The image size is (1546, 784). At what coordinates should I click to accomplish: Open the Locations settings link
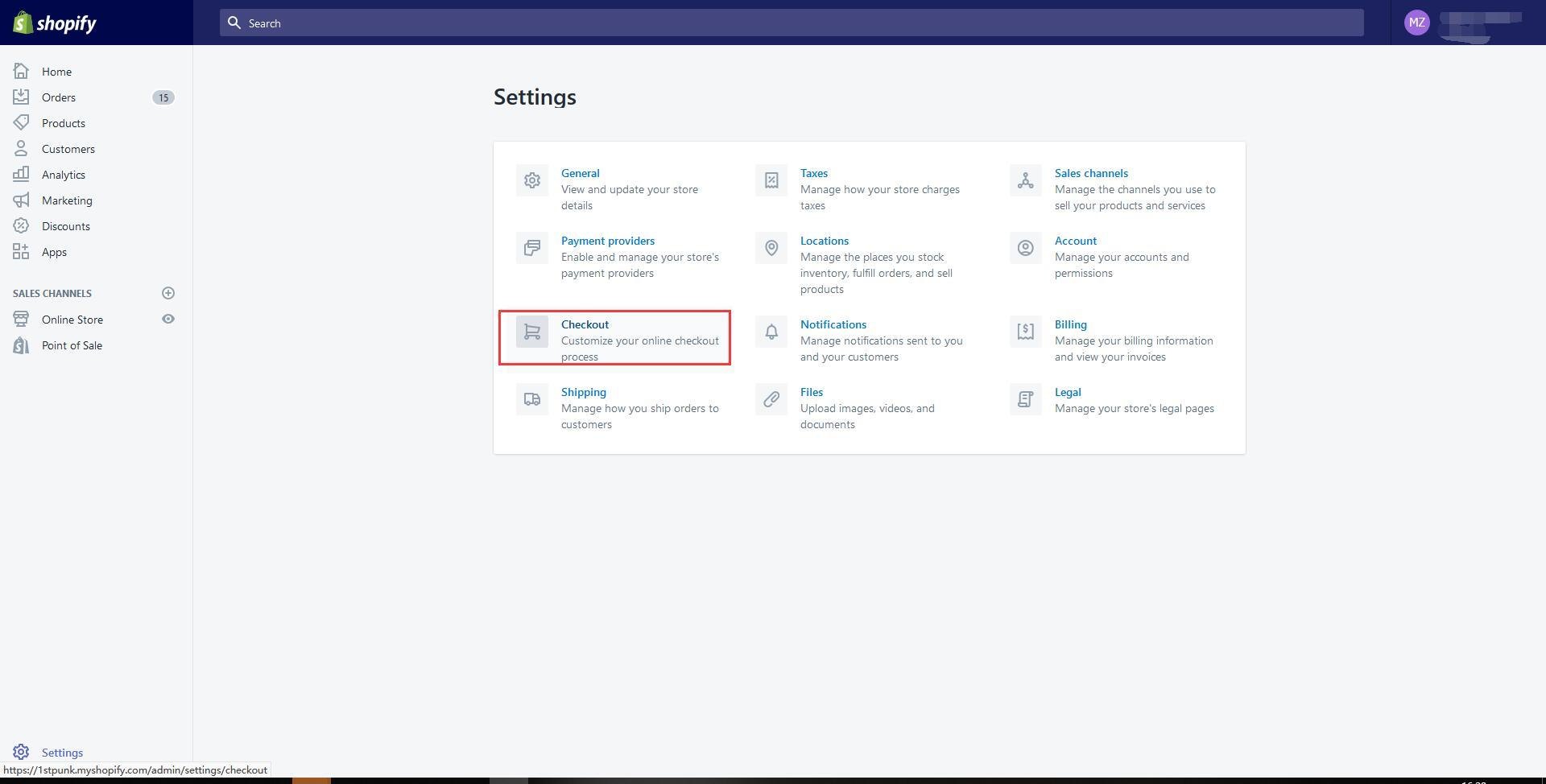(825, 241)
